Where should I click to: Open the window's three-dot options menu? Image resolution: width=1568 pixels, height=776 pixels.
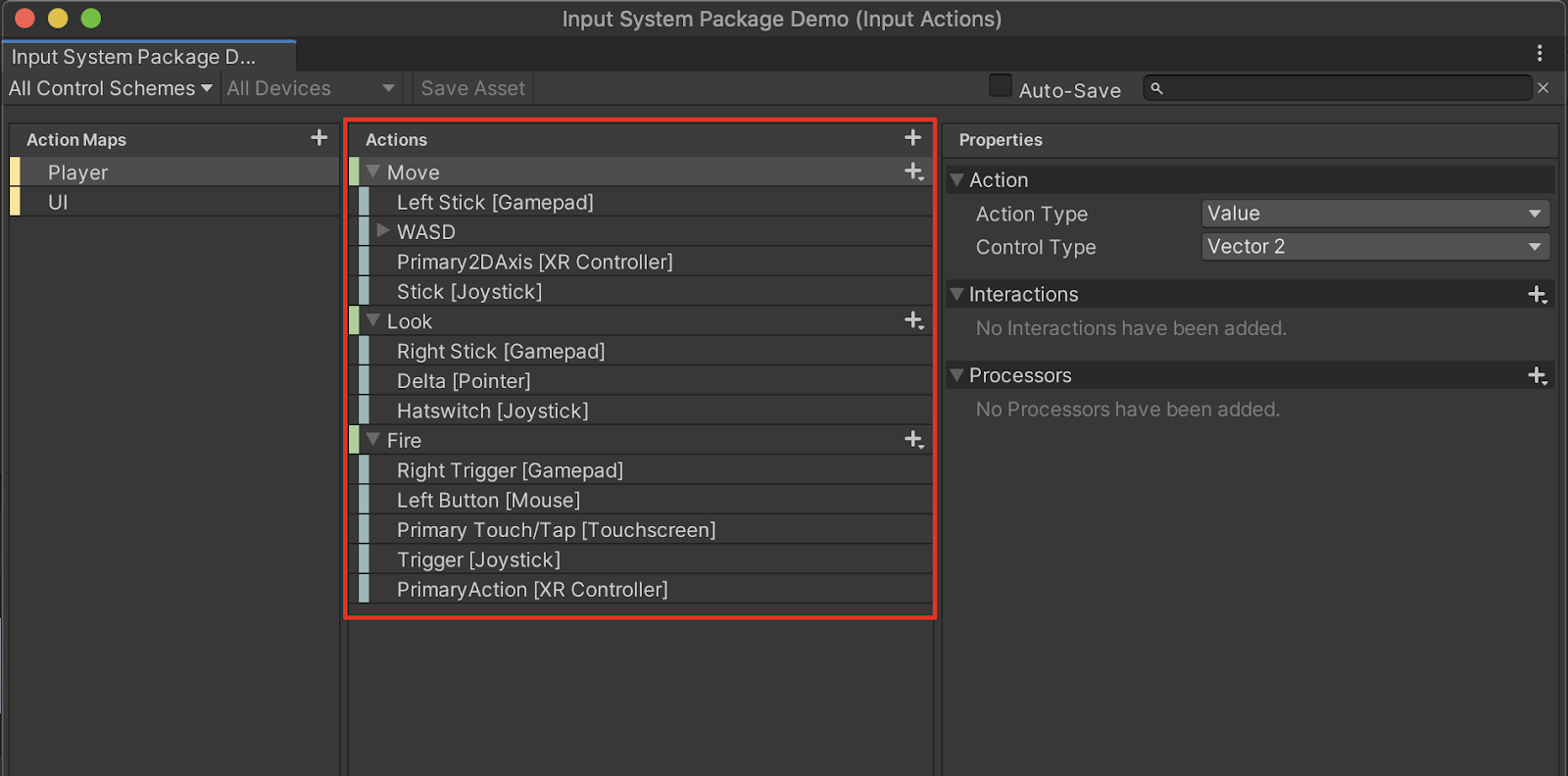(x=1540, y=53)
